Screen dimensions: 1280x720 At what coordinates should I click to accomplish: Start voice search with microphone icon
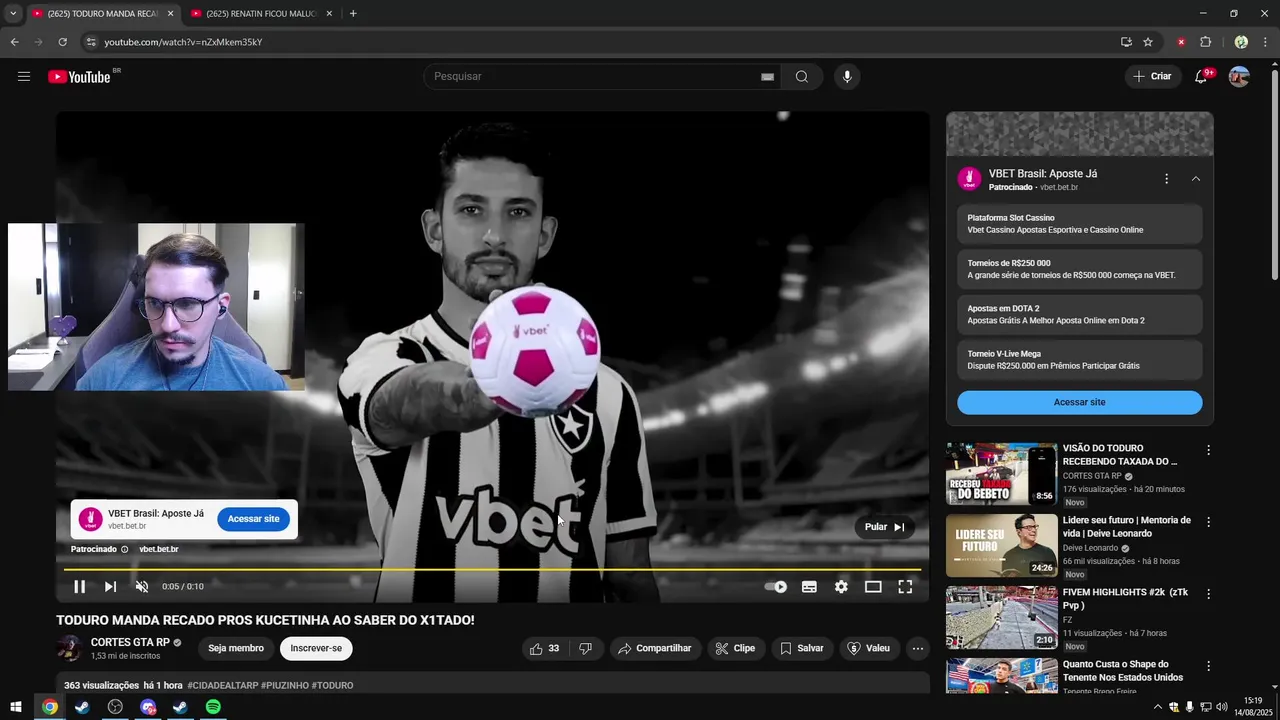[x=847, y=77]
